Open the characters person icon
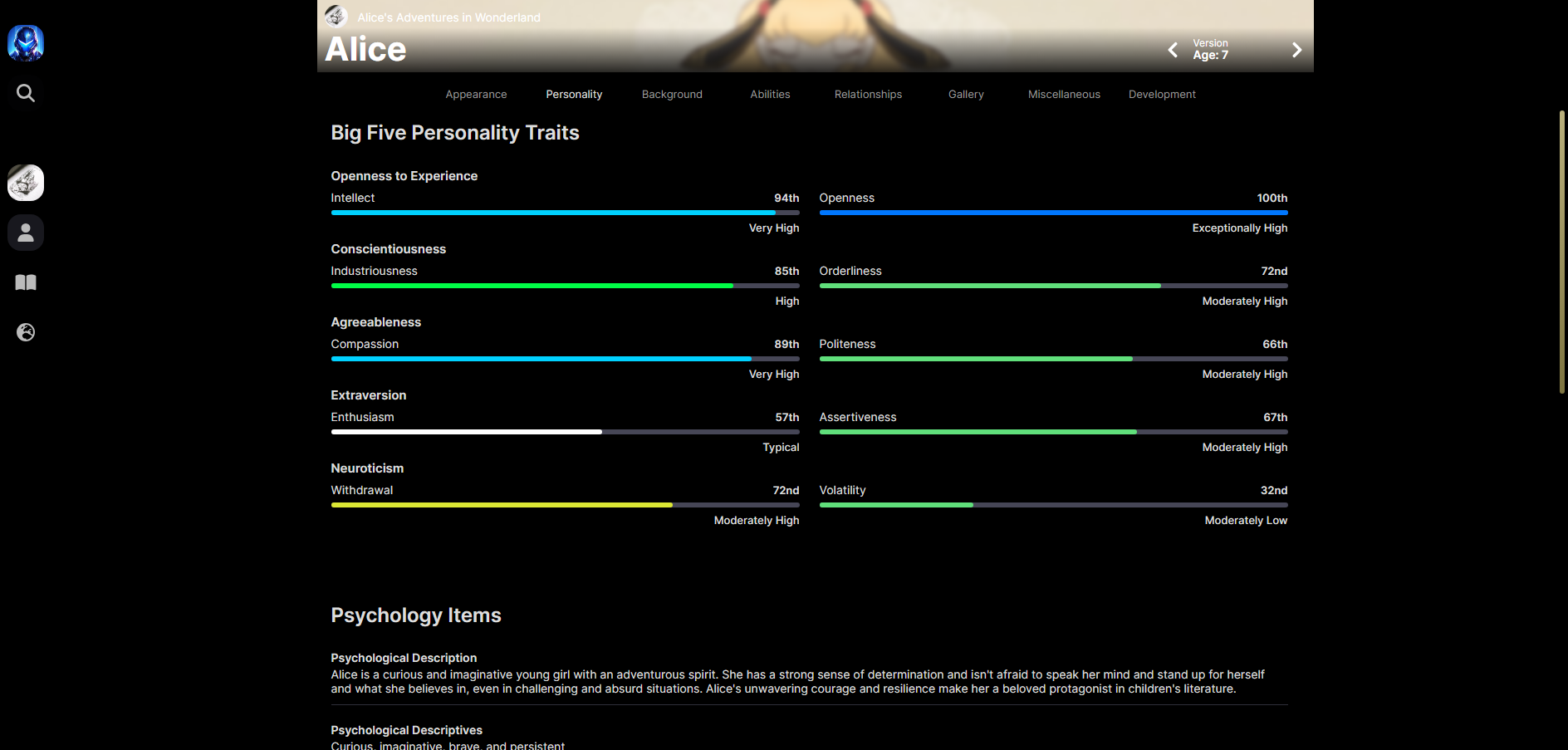This screenshot has width=1568, height=750. (x=26, y=233)
